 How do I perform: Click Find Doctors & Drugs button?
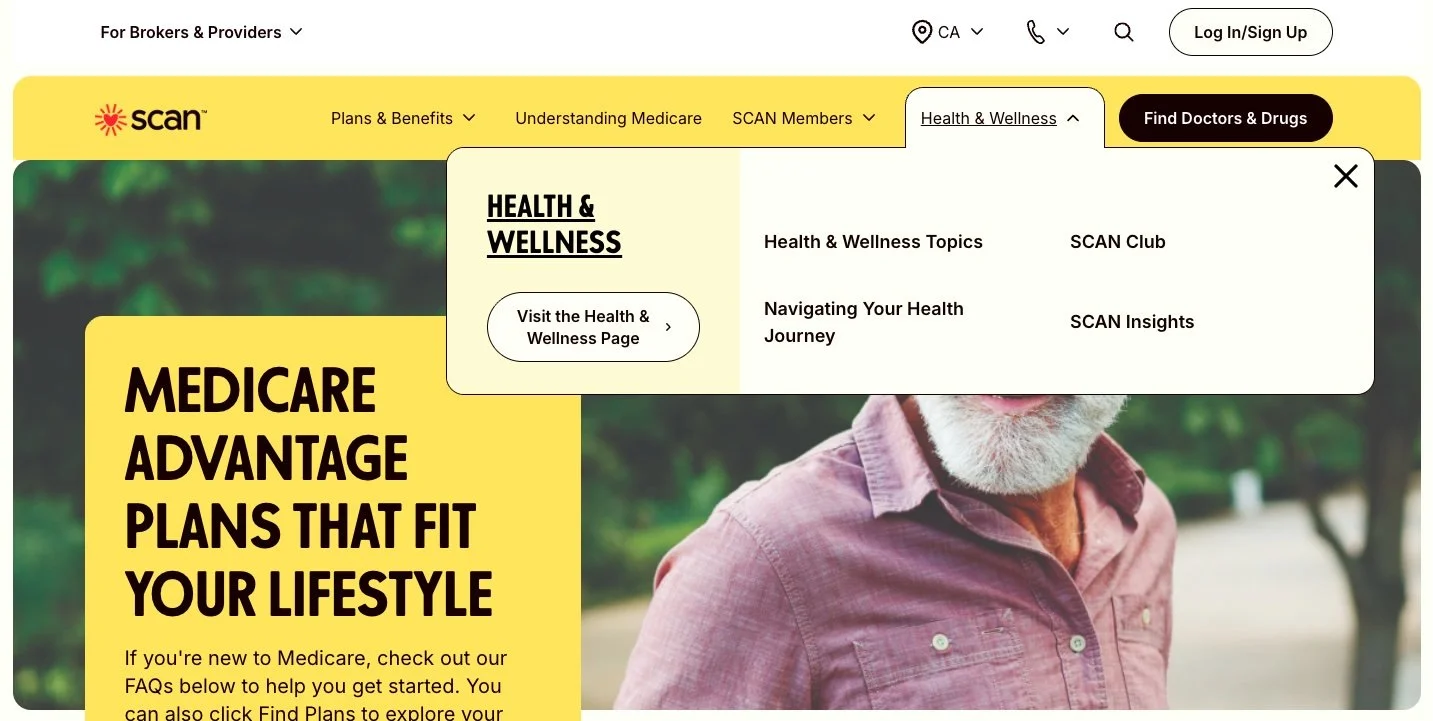(x=1225, y=118)
